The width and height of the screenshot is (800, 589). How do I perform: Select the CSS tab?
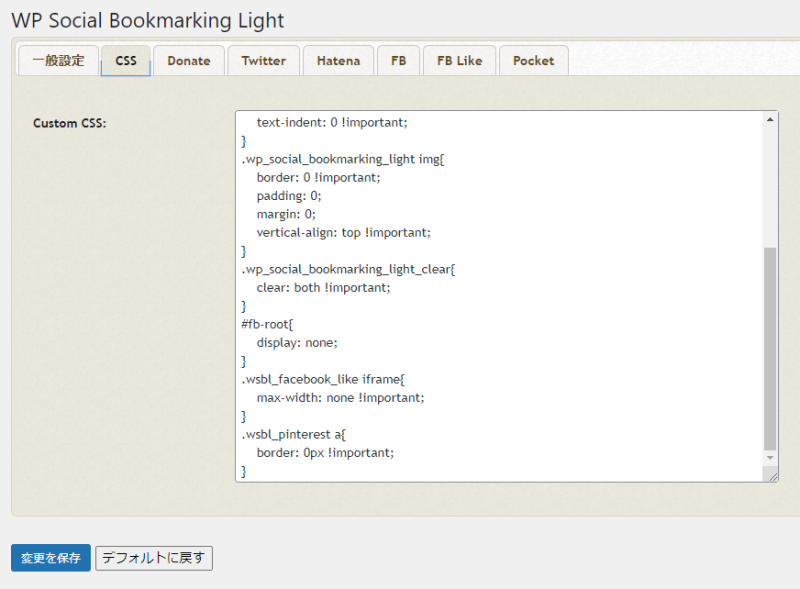click(x=126, y=60)
